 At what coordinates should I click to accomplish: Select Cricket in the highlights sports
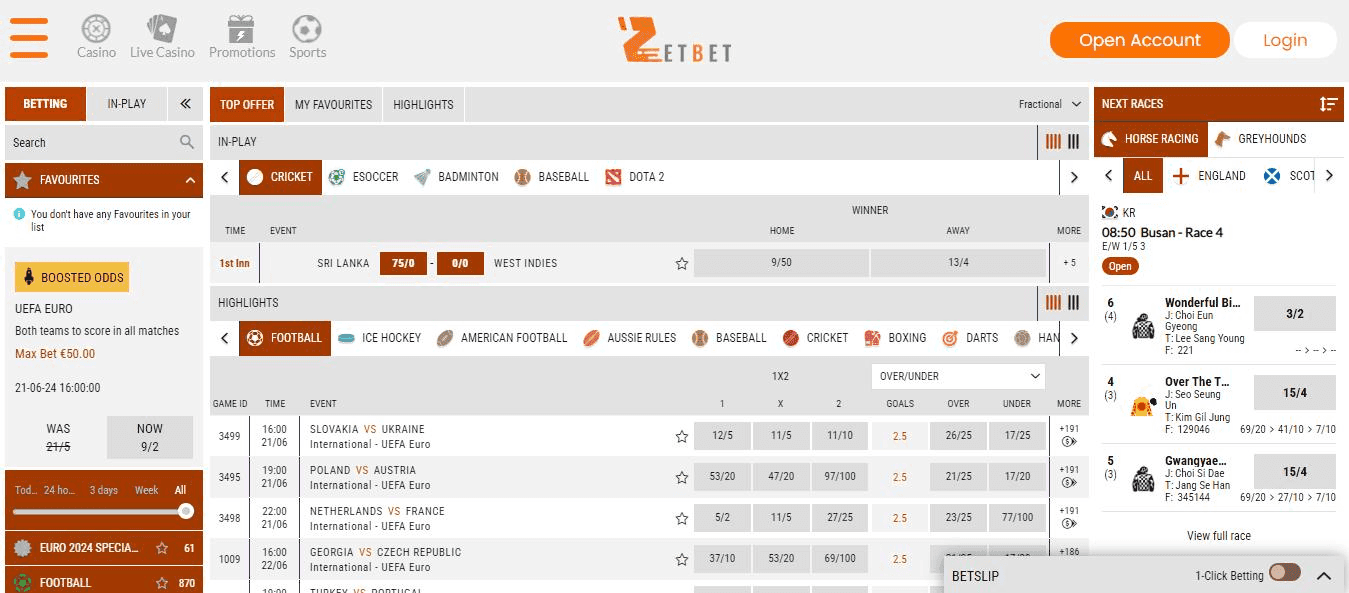pos(815,338)
